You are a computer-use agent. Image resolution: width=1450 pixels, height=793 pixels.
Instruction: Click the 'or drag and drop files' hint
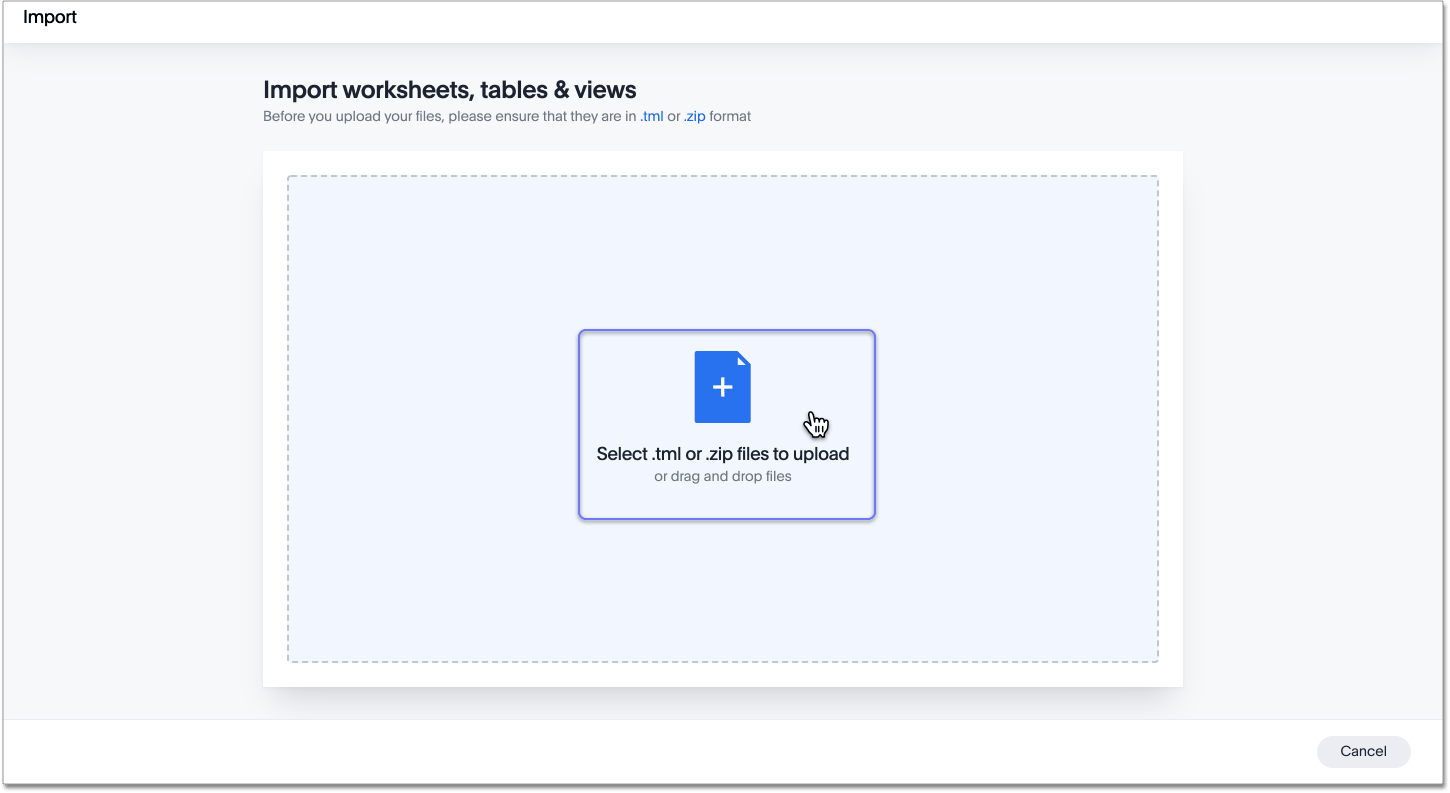coord(722,476)
